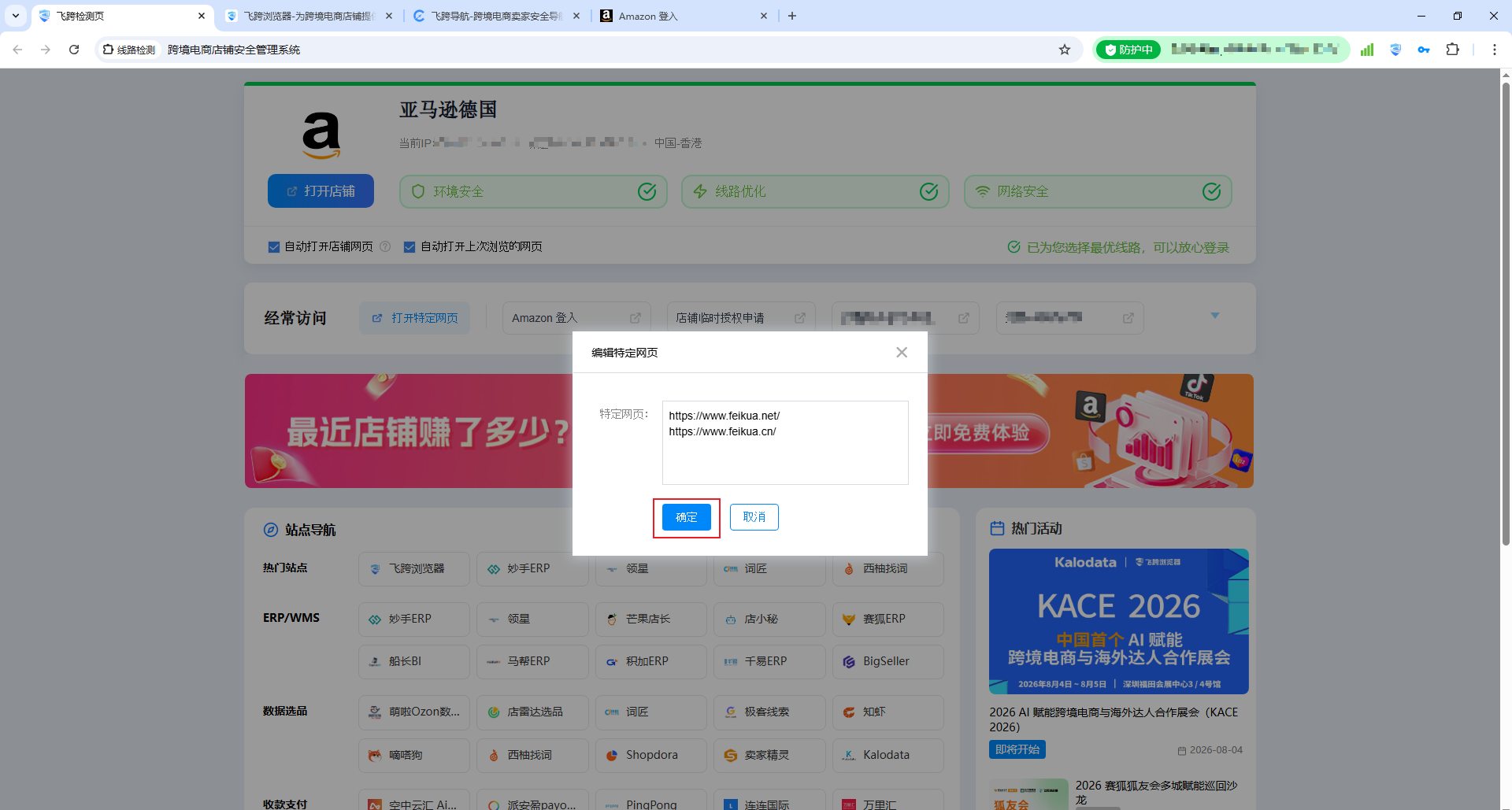Open the tab search dropdown arrow
Viewport: 1512px width, 810px height.
click(16, 16)
